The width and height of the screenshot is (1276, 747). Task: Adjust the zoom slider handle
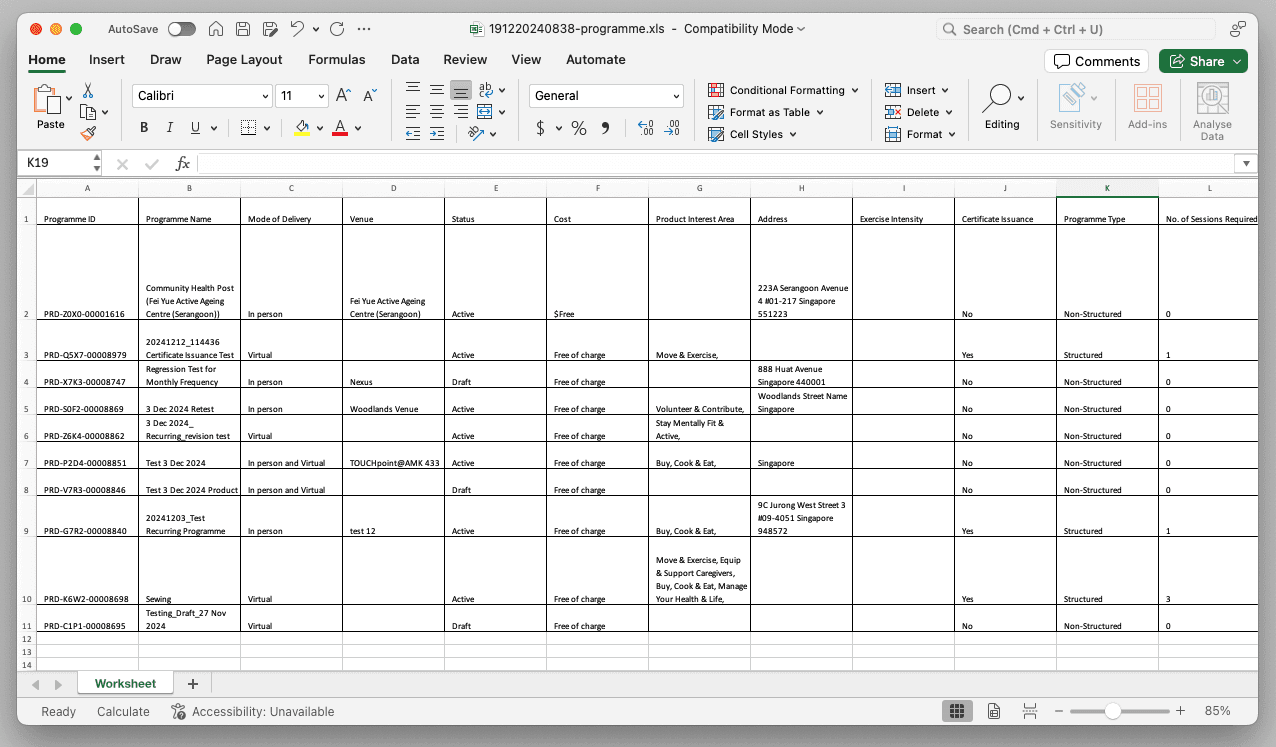(x=1112, y=711)
